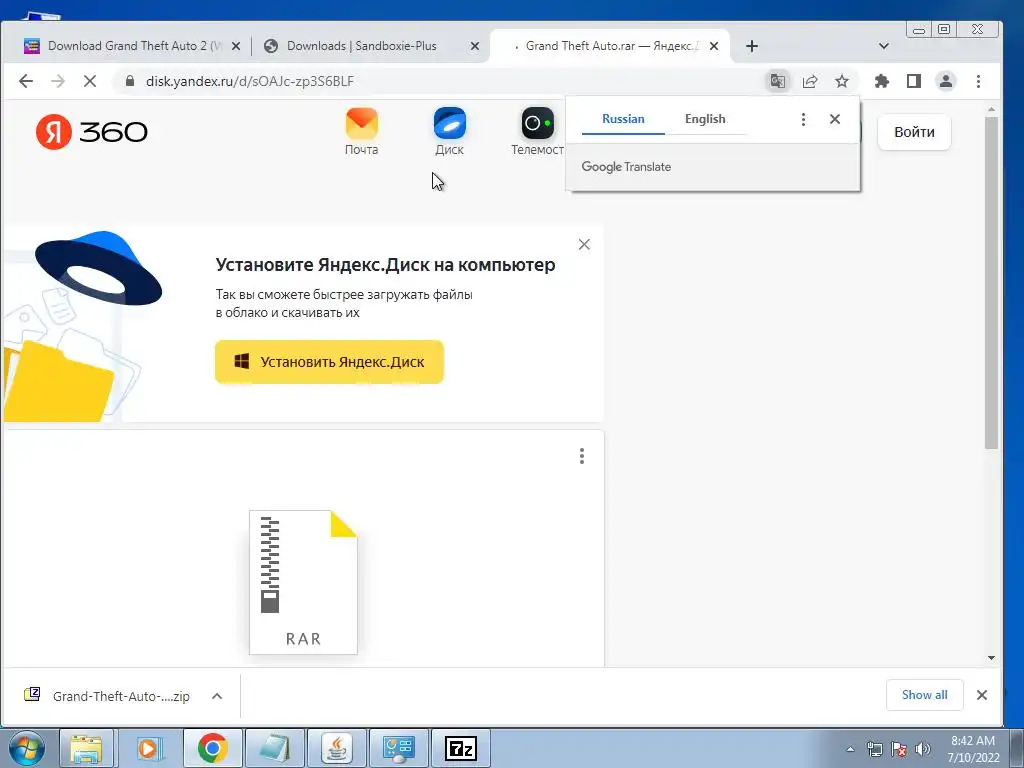
Task: Close the downloads bar
Action: click(x=982, y=695)
